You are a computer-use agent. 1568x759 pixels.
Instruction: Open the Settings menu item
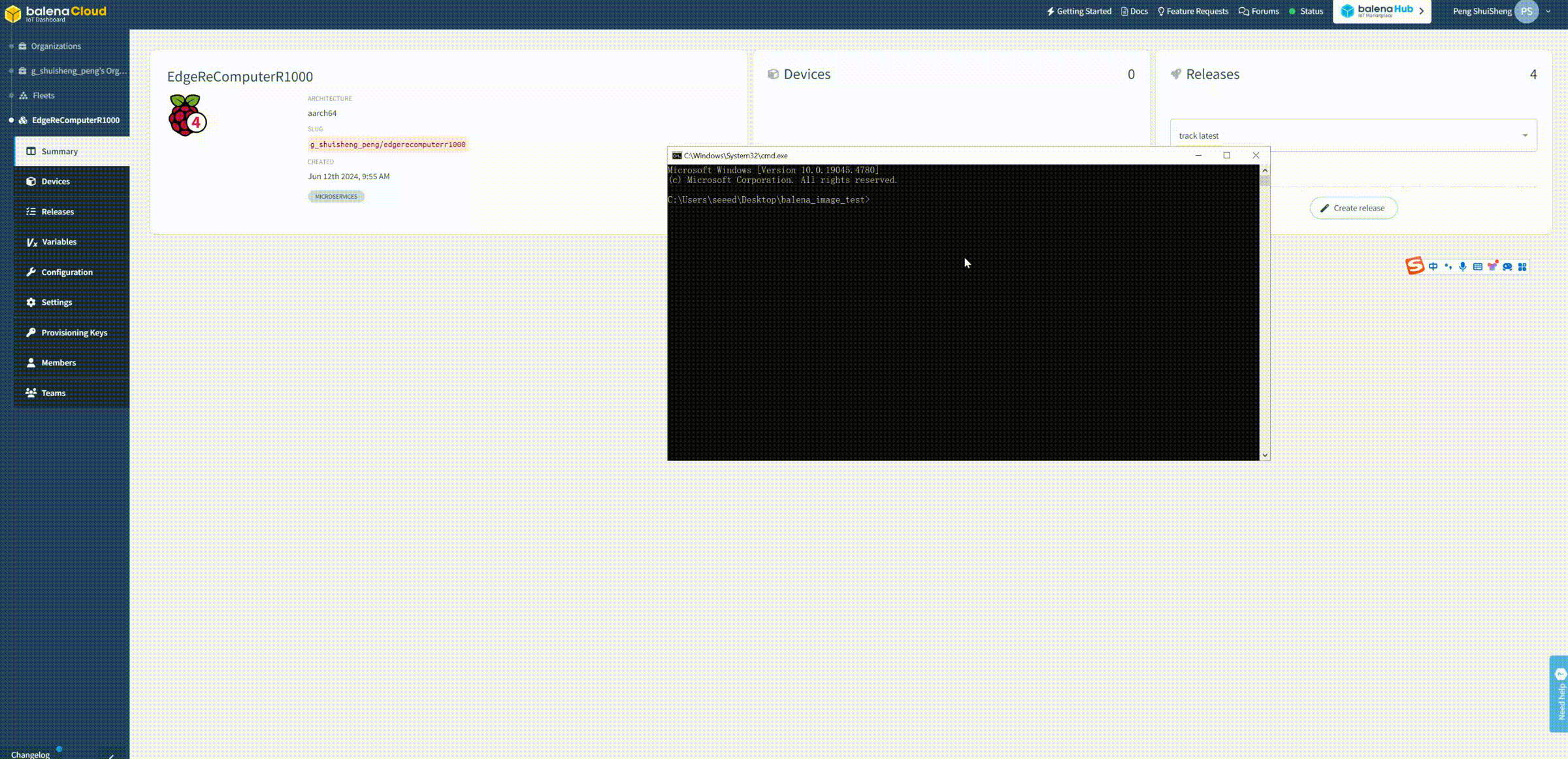coord(72,302)
